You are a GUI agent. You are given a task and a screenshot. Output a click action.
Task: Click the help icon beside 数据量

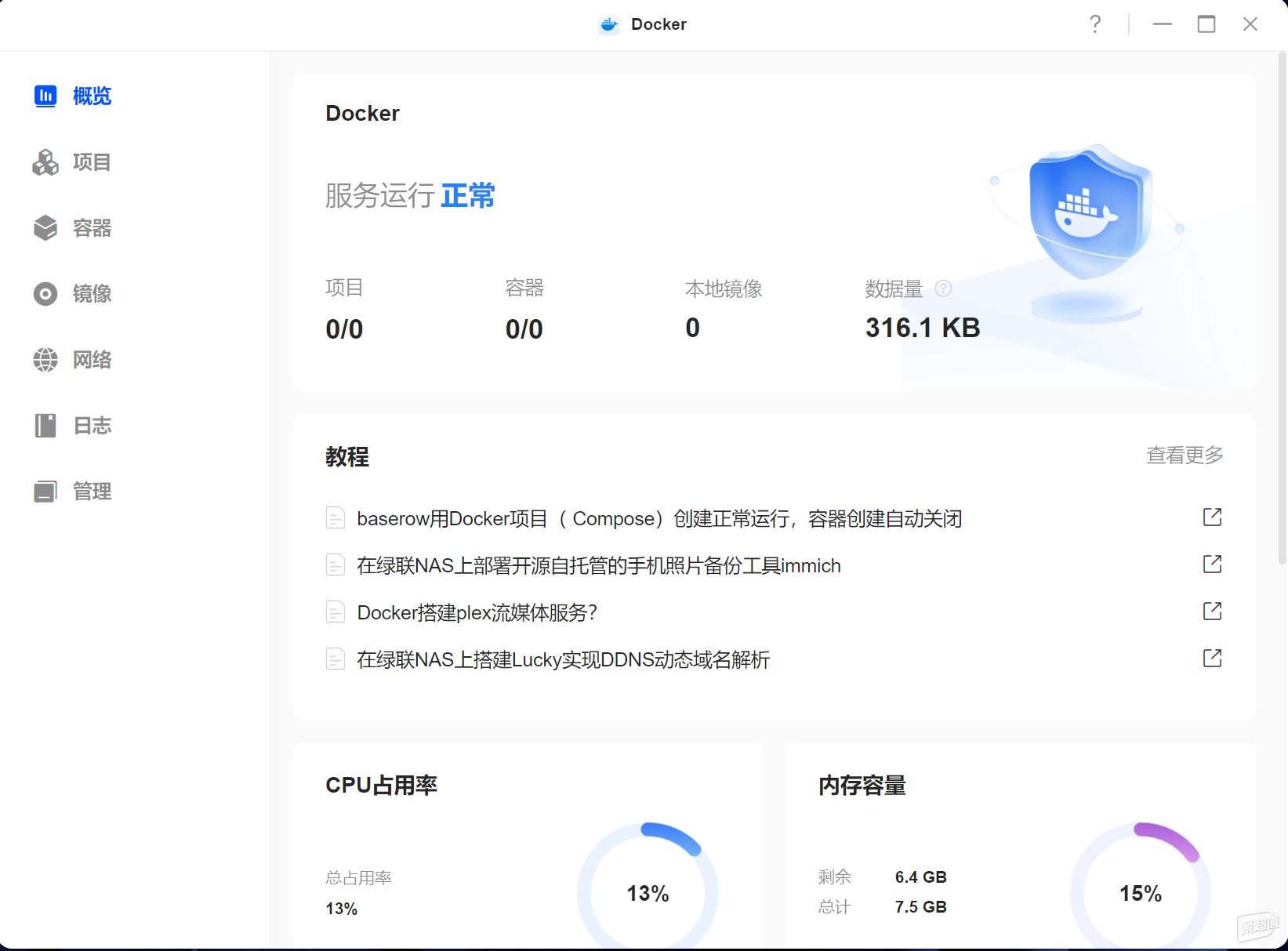coord(944,289)
